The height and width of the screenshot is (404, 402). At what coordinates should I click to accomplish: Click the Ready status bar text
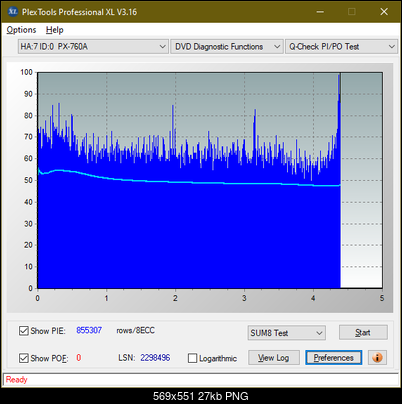(x=16, y=379)
